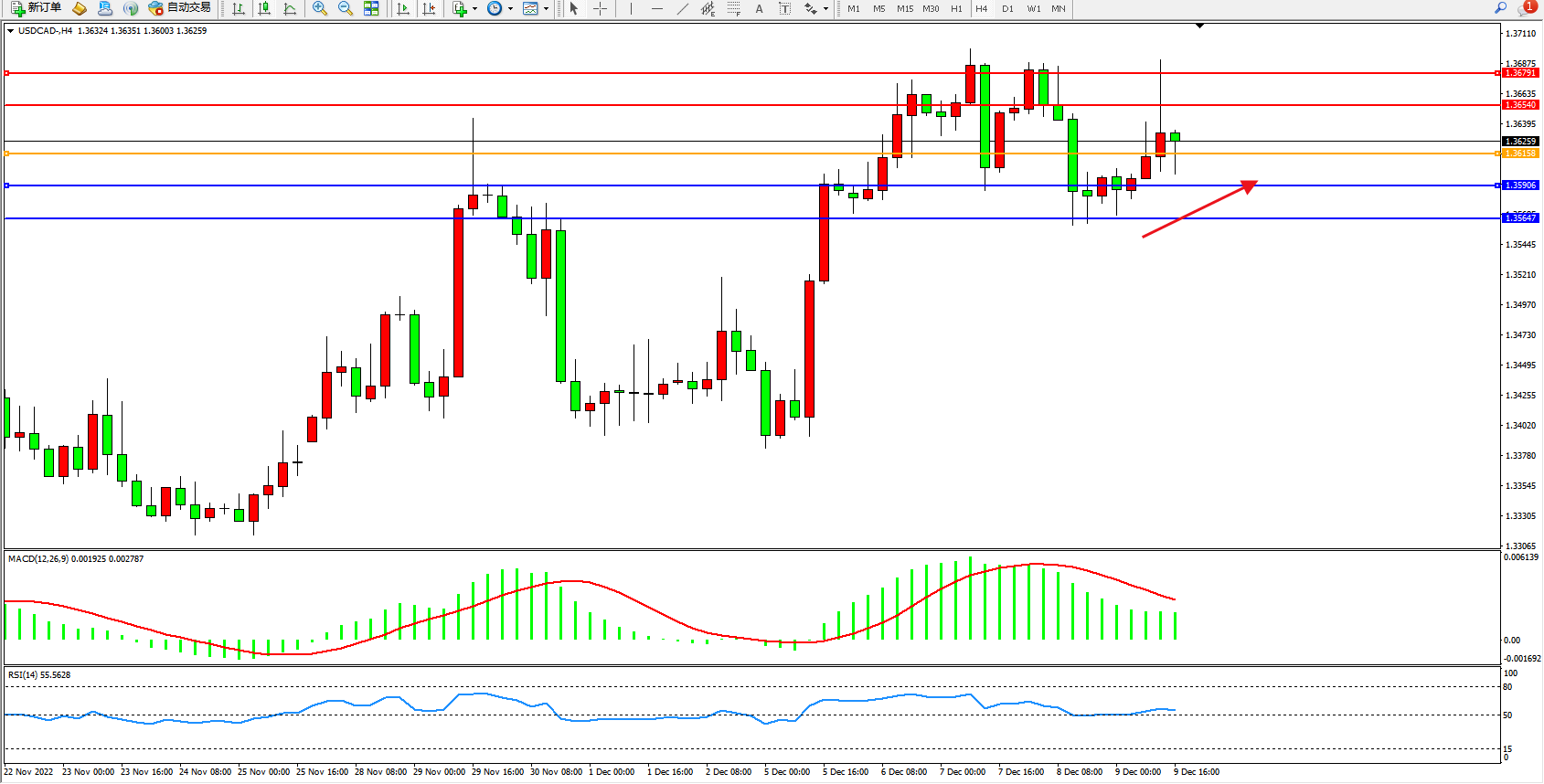Zoom out of the chart
Image resolution: width=1544 pixels, height=784 pixels.
coord(346,8)
